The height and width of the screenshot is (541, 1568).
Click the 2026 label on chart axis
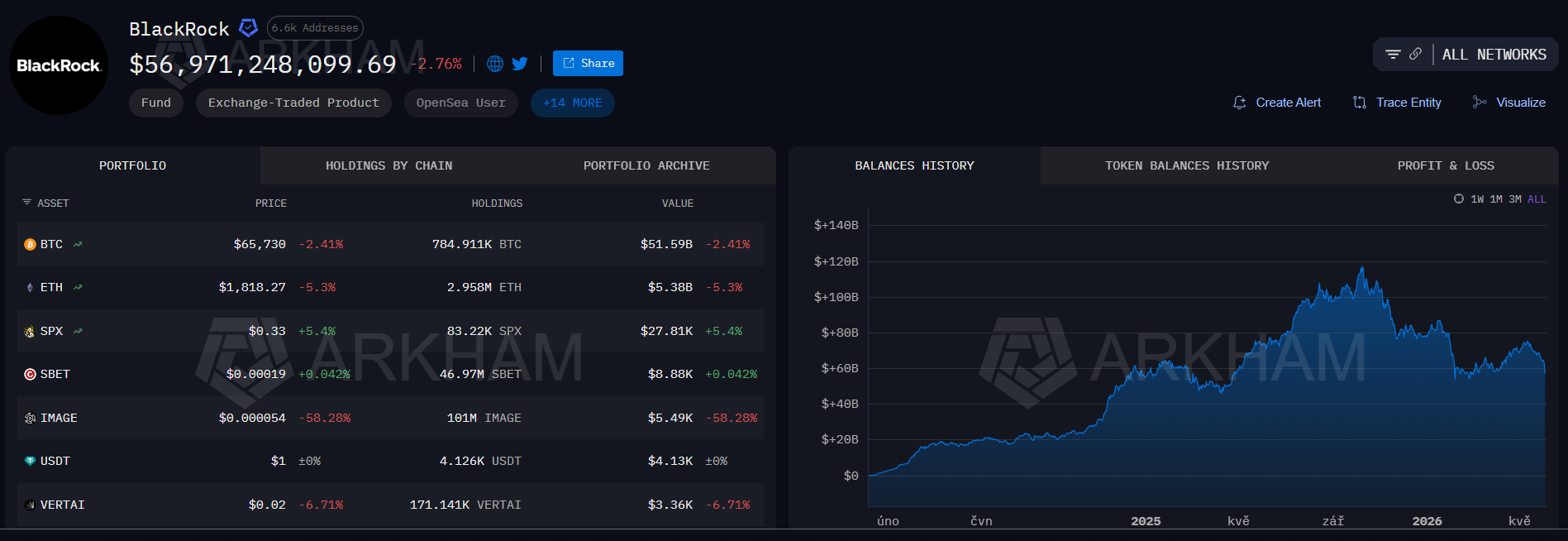point(1427,521)
